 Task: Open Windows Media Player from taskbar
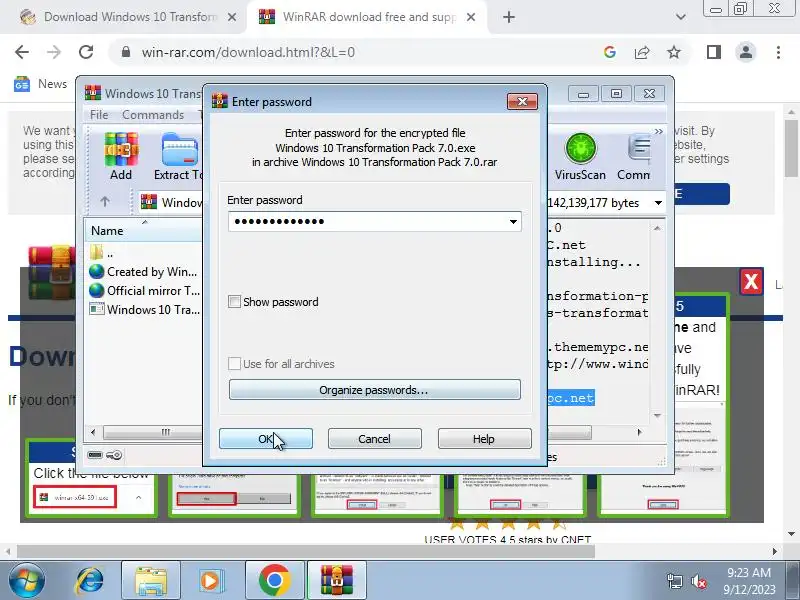click(211, 581)
